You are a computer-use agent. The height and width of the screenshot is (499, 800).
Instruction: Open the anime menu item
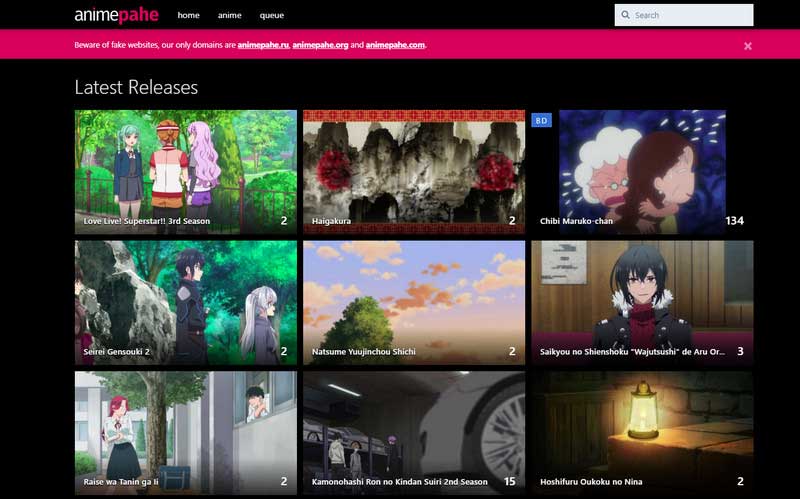click(x=230, y=15)
